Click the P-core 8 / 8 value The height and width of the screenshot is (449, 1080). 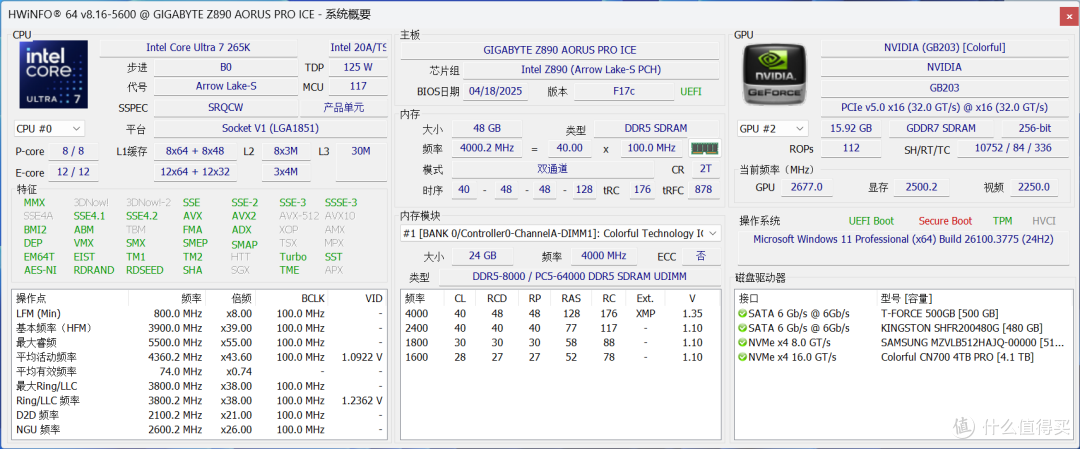pos(73,152)
